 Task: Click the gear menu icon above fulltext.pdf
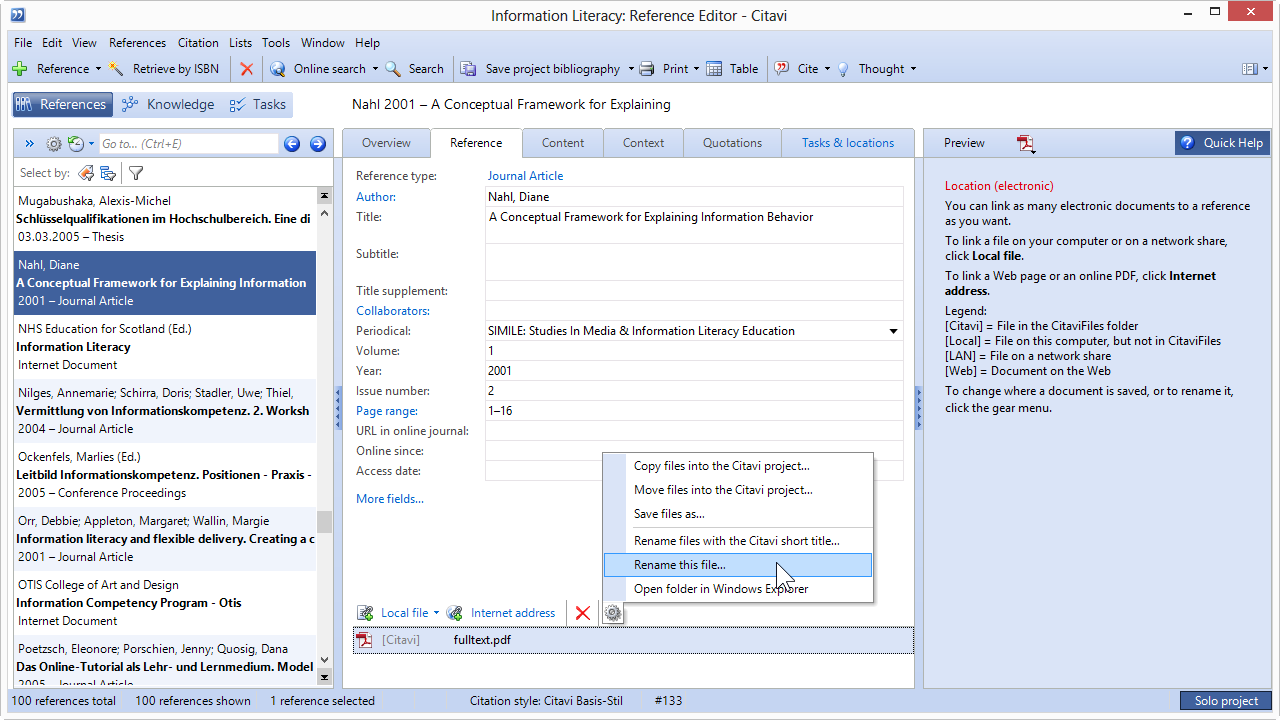click(613, 613)
